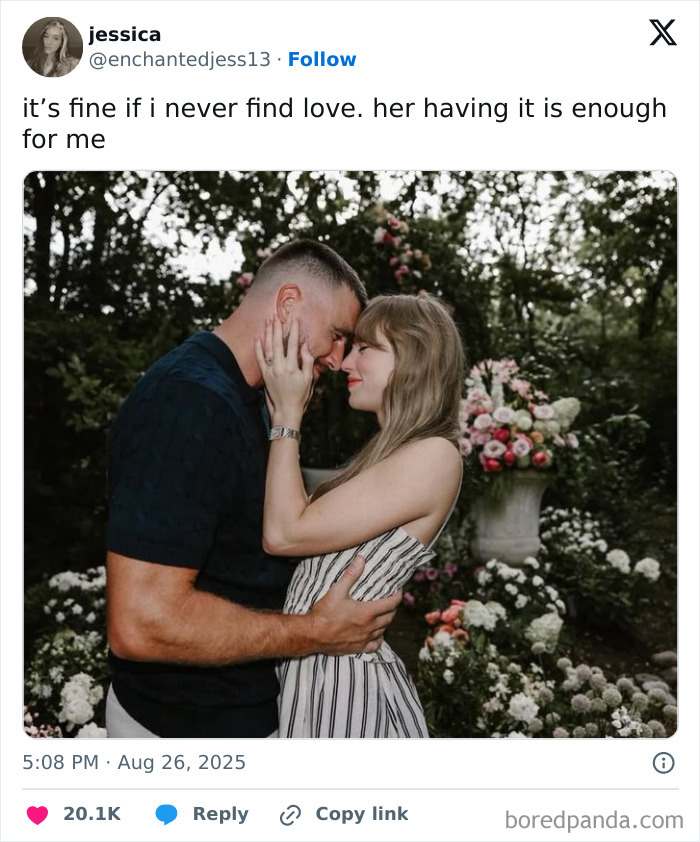The height and width of the screenshot is (842, 700).
Task: Select the Copy link text
Action: (x=362, y=814)
